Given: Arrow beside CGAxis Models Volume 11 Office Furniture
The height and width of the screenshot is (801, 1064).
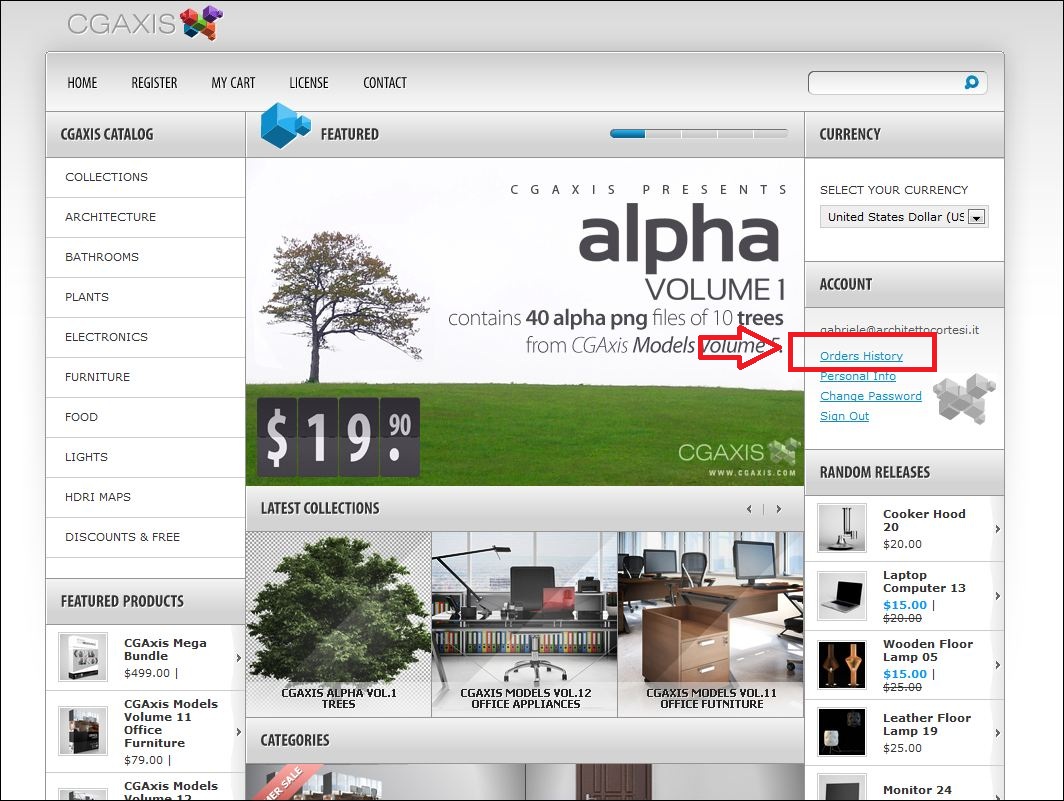Looking at the screenshot, I should [x=239, y=732].
